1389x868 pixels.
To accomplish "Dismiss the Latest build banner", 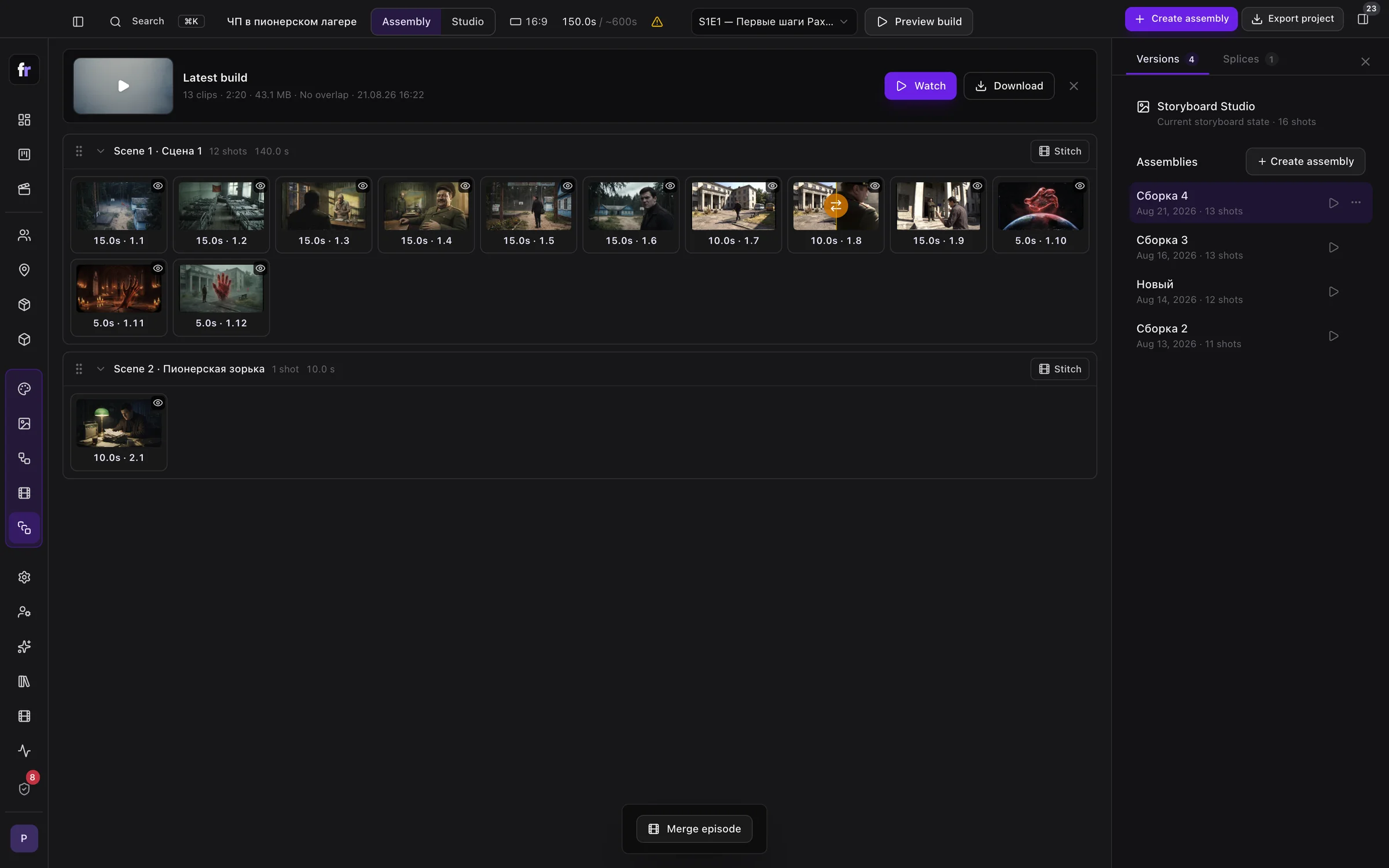I will coord(1074,86).
